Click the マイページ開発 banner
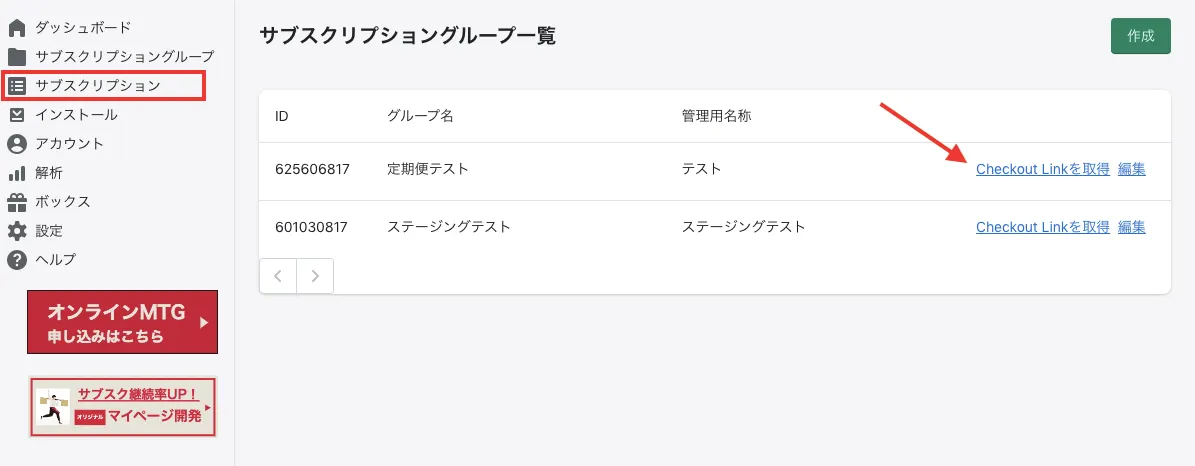 click(122, 407)
